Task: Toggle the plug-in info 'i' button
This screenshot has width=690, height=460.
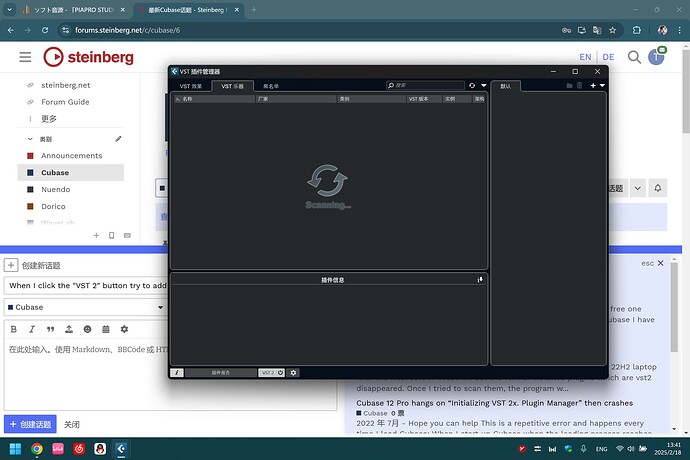Action: (176, 373)
